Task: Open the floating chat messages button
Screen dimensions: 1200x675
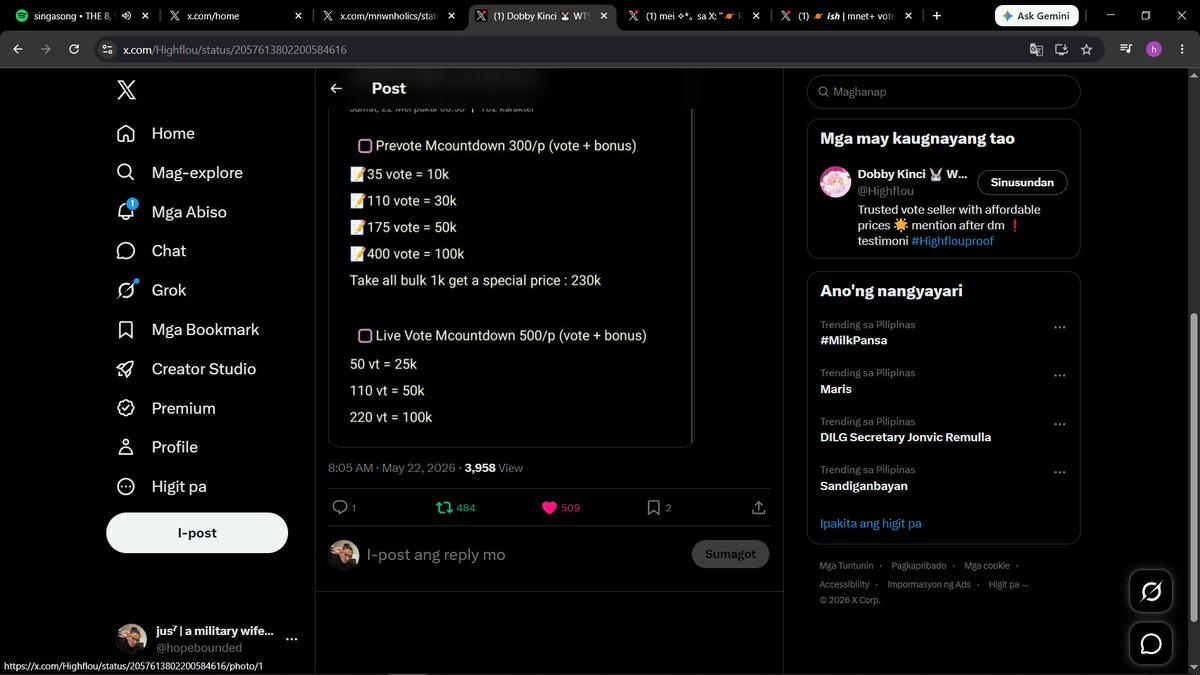Action: pos(1151,643)
